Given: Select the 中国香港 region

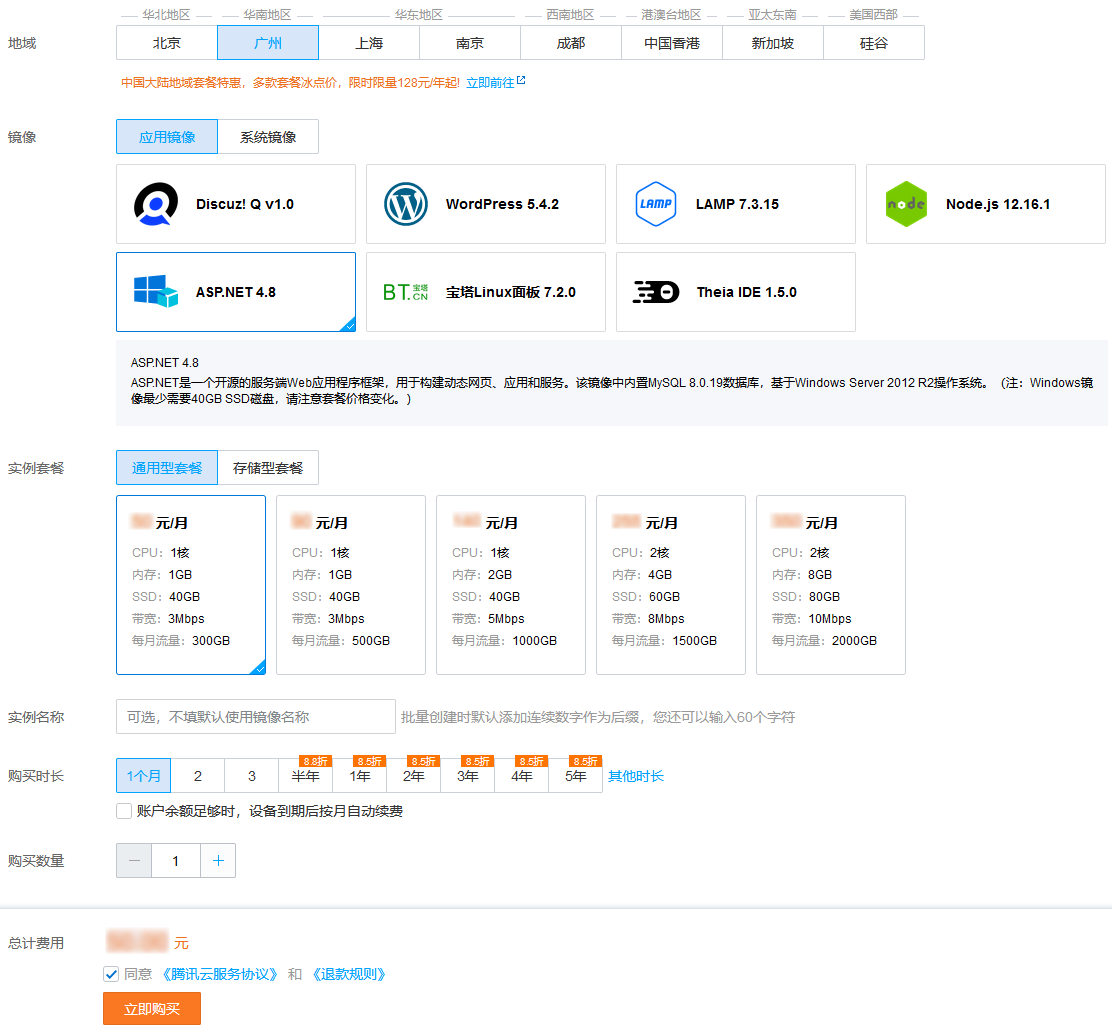Looking at the screenshot, I should pyautogui.click(x=672, y=43).
